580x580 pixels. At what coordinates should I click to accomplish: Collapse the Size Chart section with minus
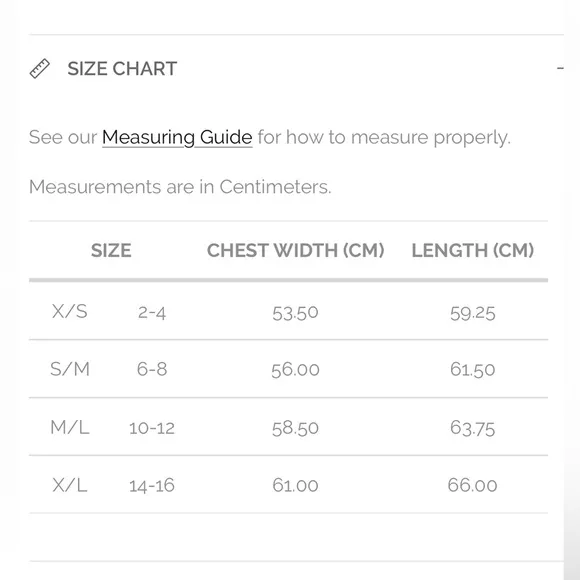tap(560, 68)
